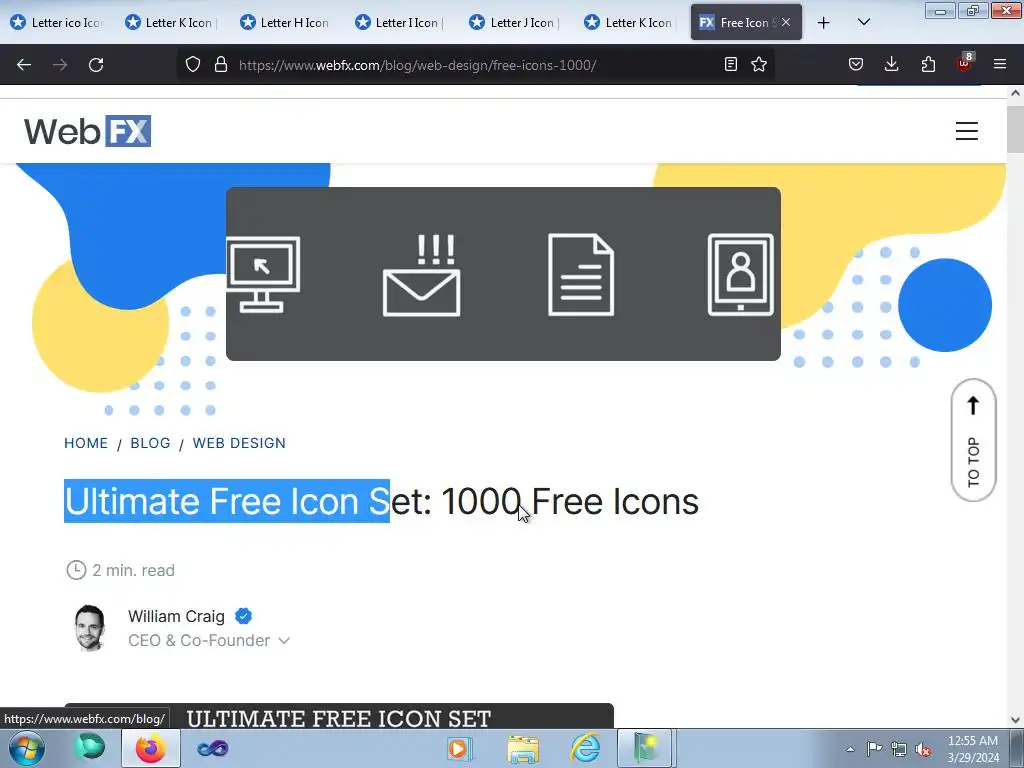Image resolution: width=1024 pixels, height=768 pixels.
Task: Open File Explorer folder on the taskbar
Action: (523, 749)
